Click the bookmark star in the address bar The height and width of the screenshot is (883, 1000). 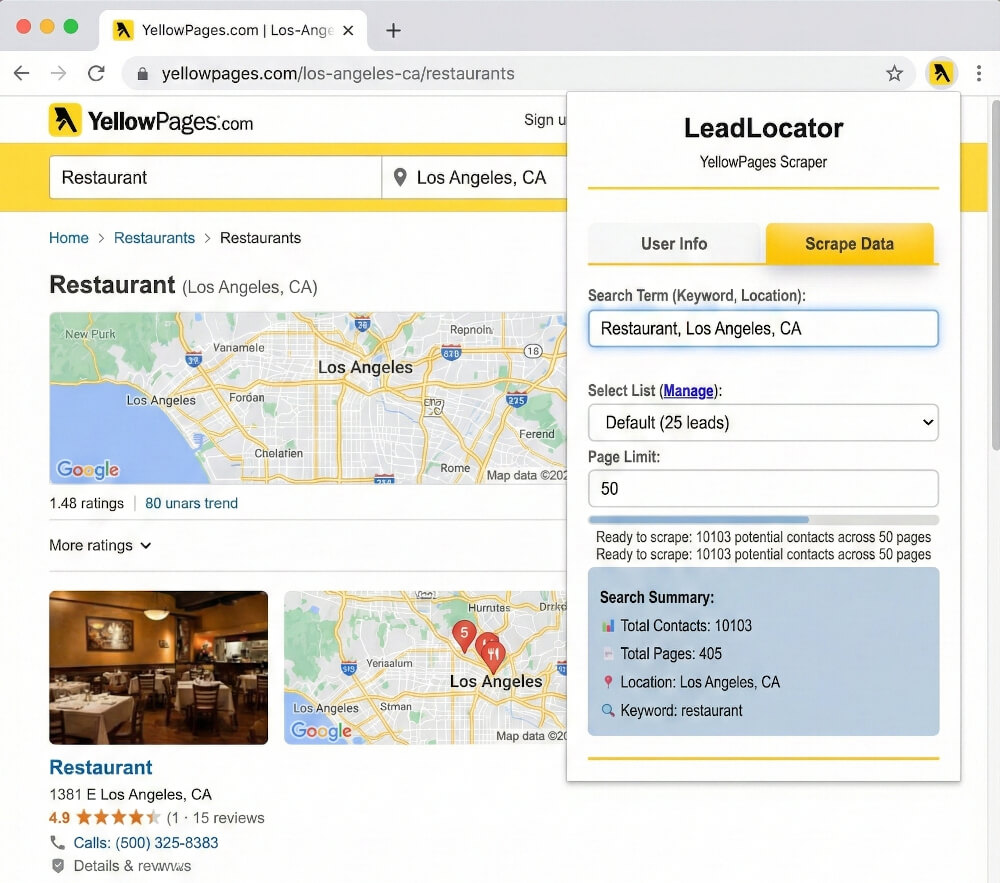(895, 72)
